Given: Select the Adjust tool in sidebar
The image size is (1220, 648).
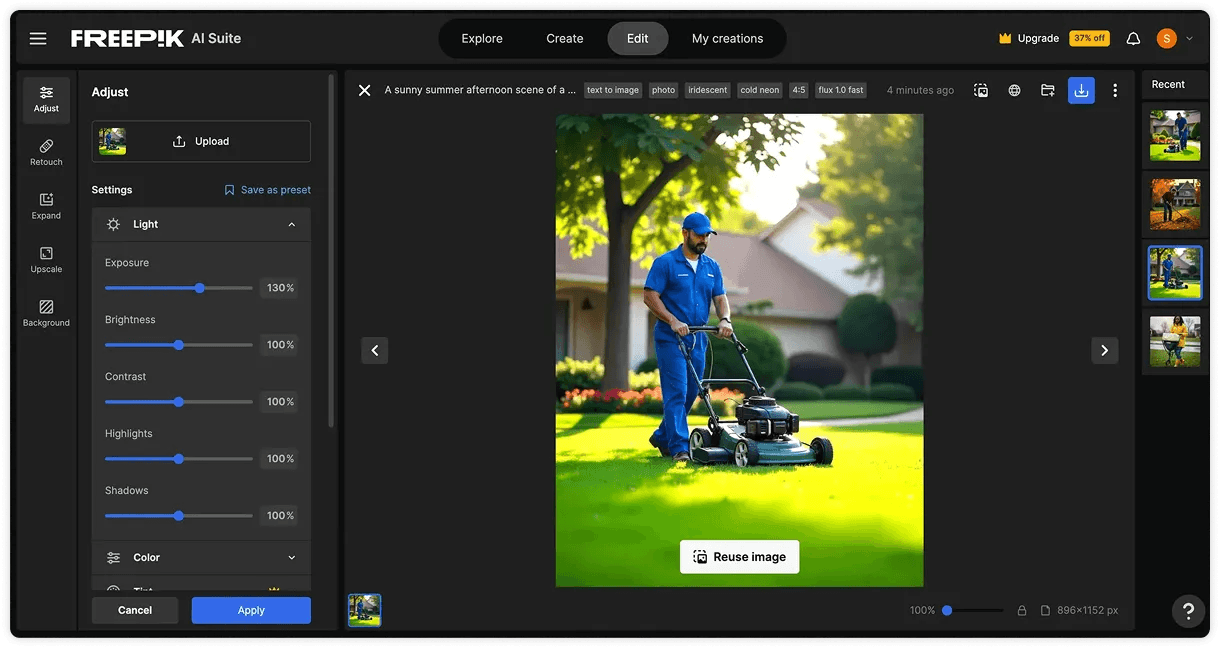Looking at the screenshot, I should coord(46,100).
